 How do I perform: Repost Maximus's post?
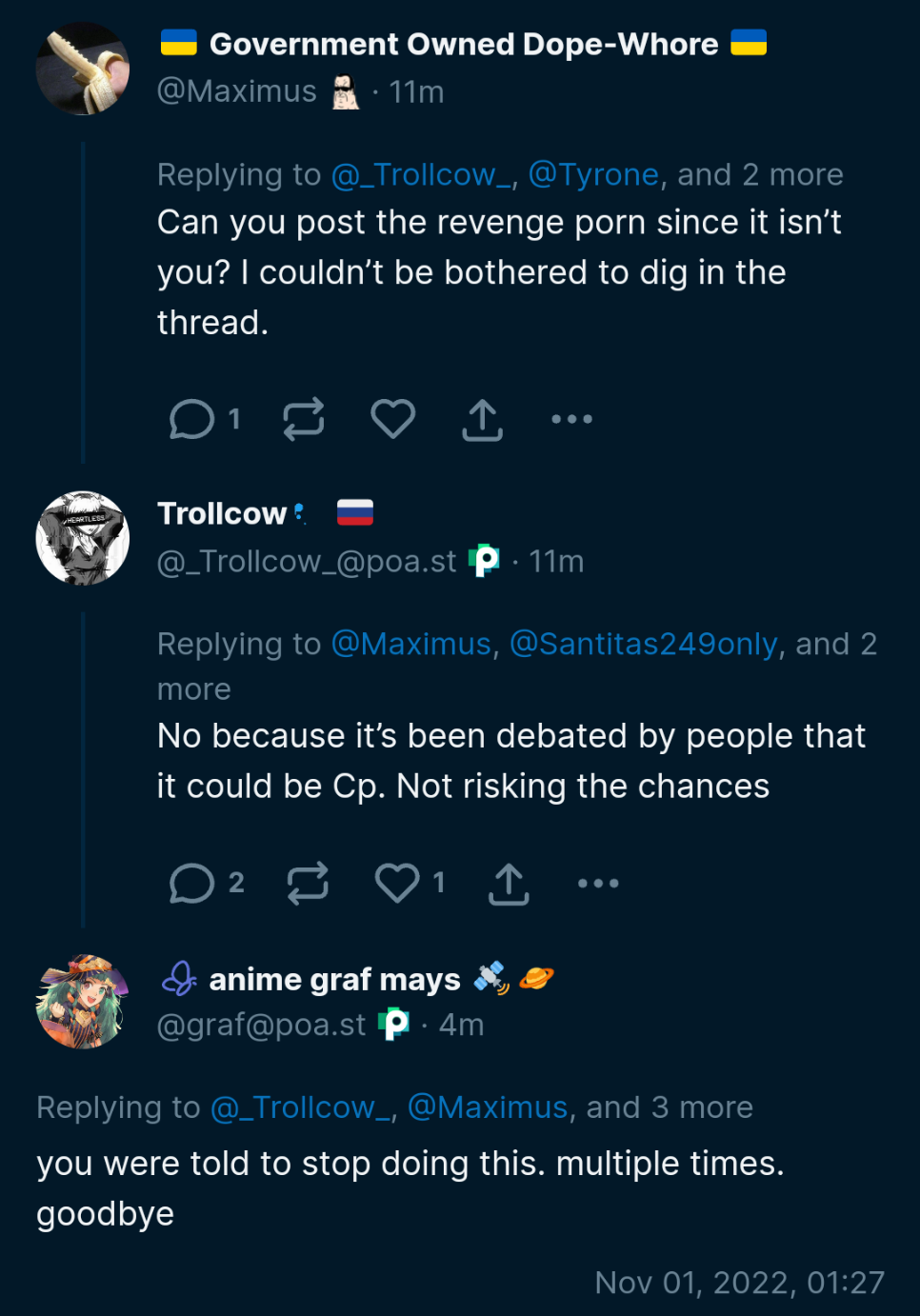304,419
